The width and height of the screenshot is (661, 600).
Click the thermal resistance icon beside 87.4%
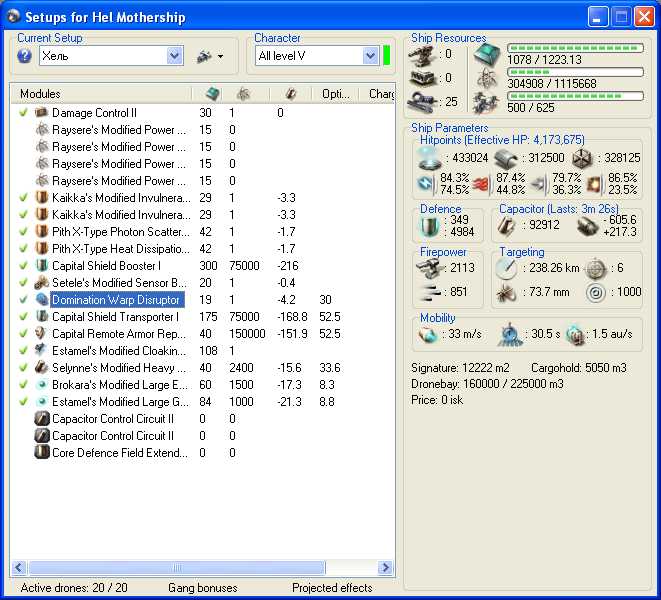(481, 184)
